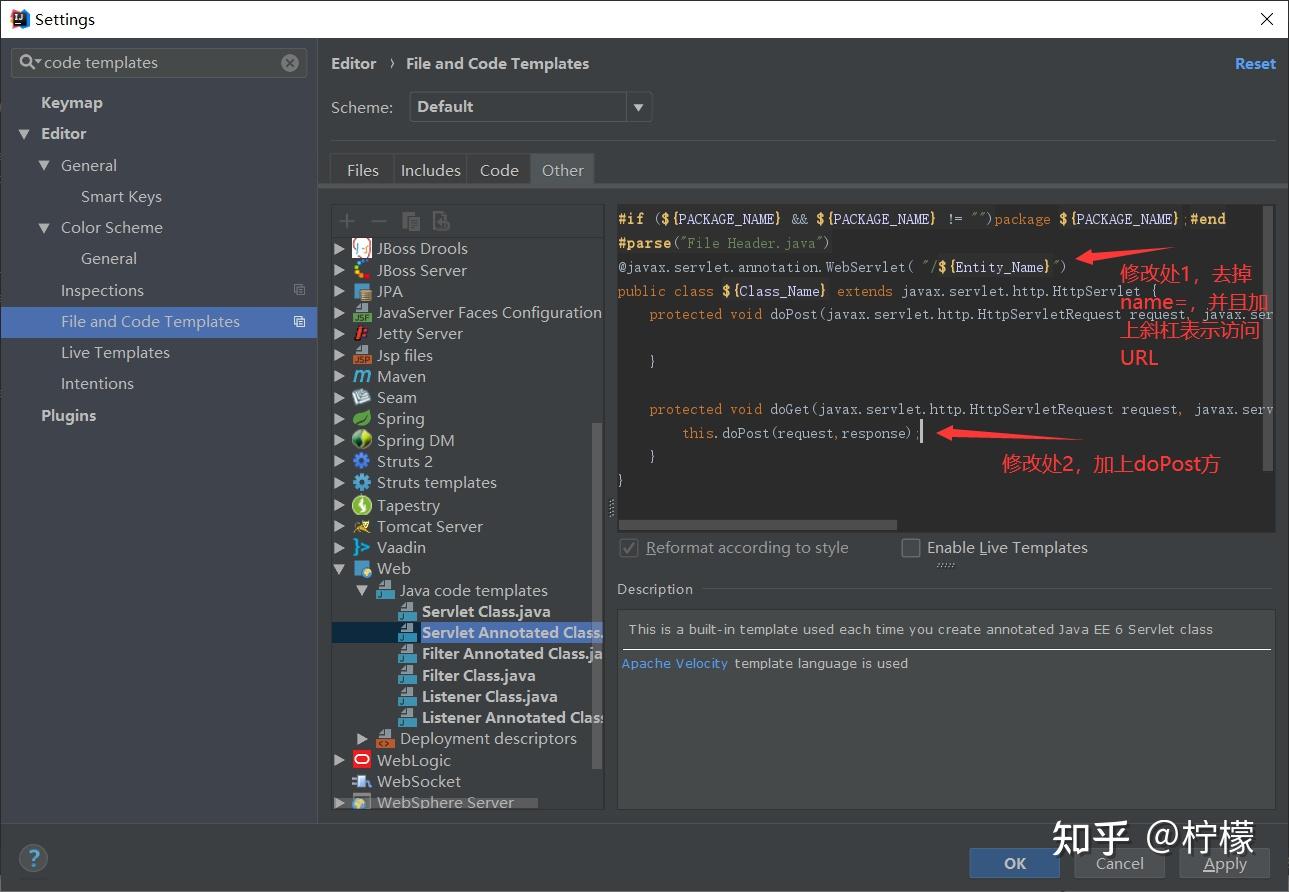Confirm settings with the OK button
This screenshot has width=1289, height=892.
pos(1015,863)
